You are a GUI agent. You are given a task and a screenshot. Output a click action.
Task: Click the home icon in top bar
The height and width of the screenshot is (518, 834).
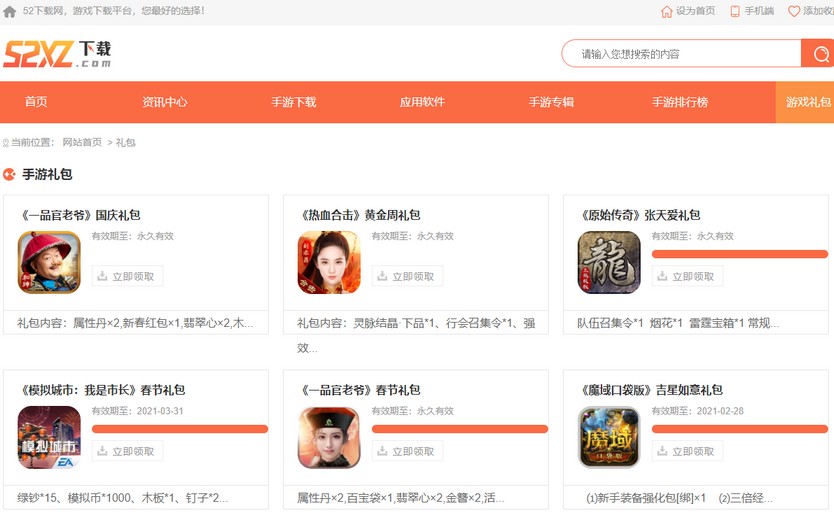tap(10, 11)
